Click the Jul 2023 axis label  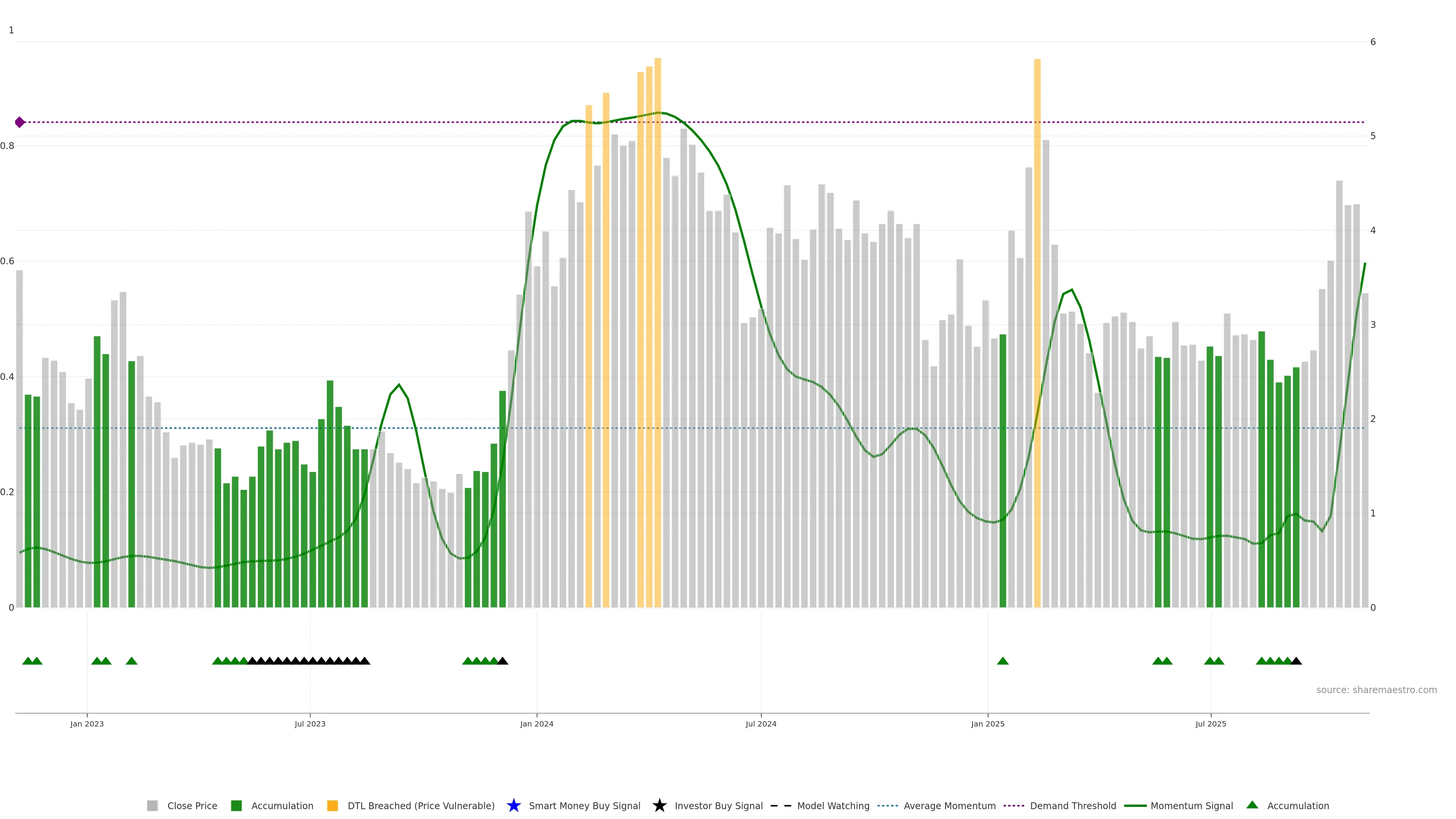310,723
